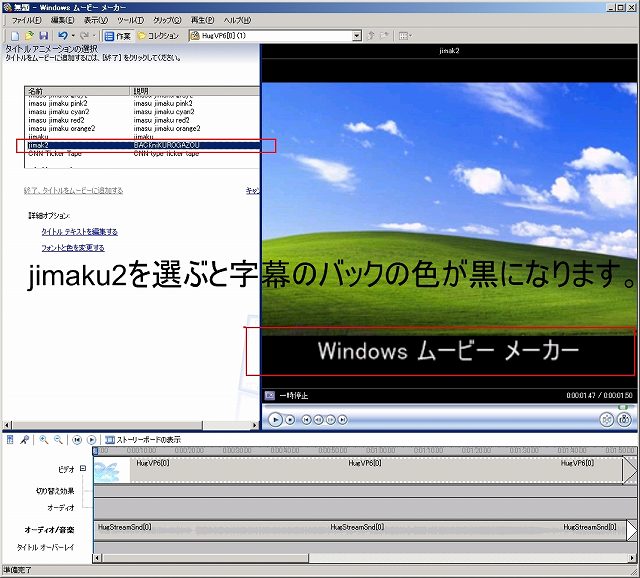This screenshot has width=640, height=578.
Task: Play the preview with the round play button
Action: 276,420
